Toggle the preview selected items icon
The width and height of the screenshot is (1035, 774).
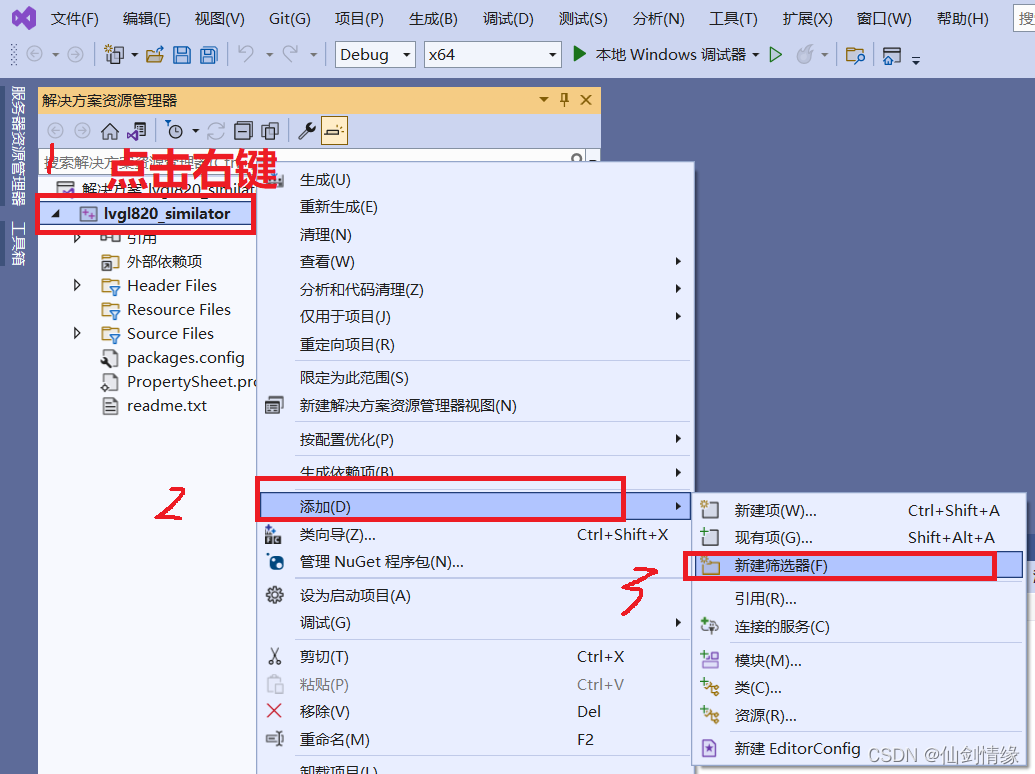334,131
